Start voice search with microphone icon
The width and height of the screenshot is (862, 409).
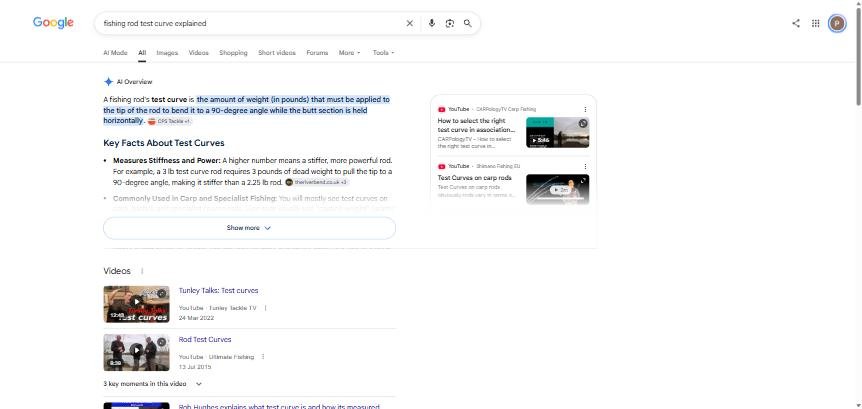click(432, 23)
